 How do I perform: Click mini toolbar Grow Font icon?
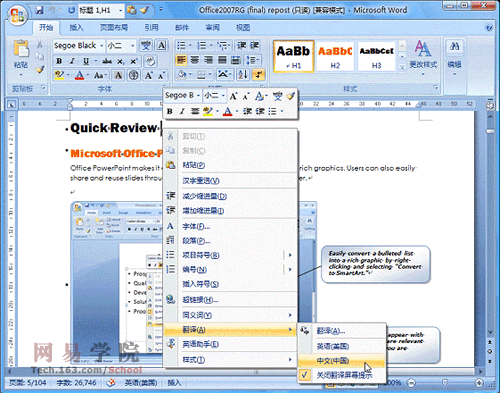coord(233,96)
